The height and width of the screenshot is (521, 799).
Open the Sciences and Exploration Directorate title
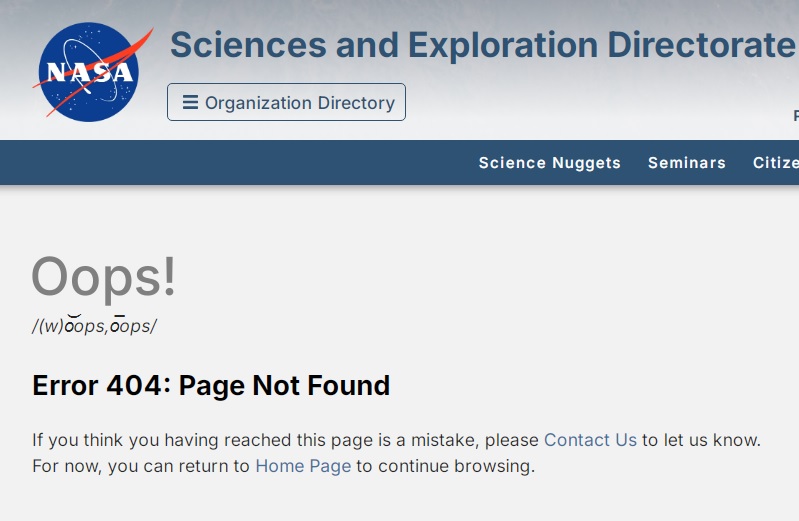[x=482, y=45]
